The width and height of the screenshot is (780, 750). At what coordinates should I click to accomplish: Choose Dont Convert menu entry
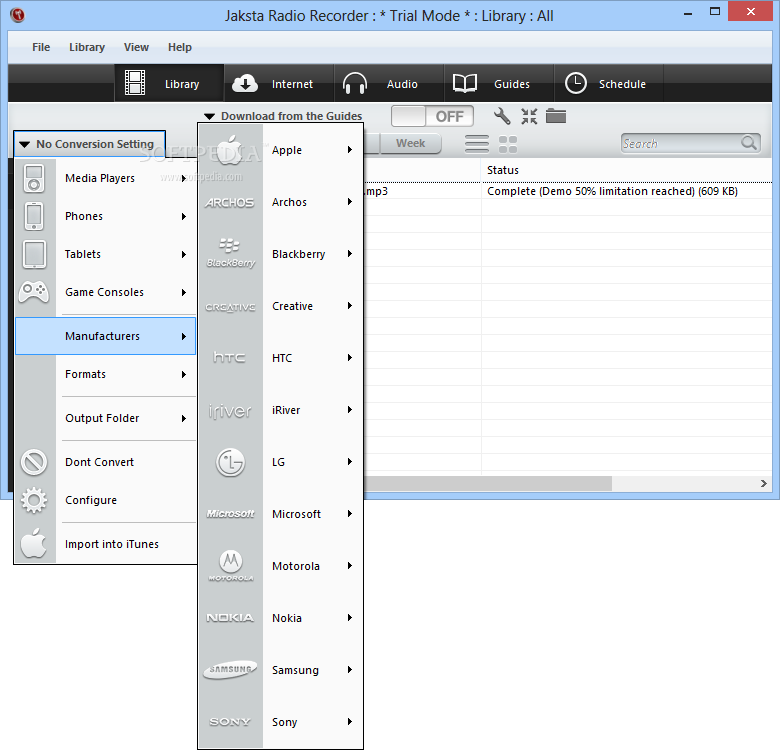(x=105, y=462)
